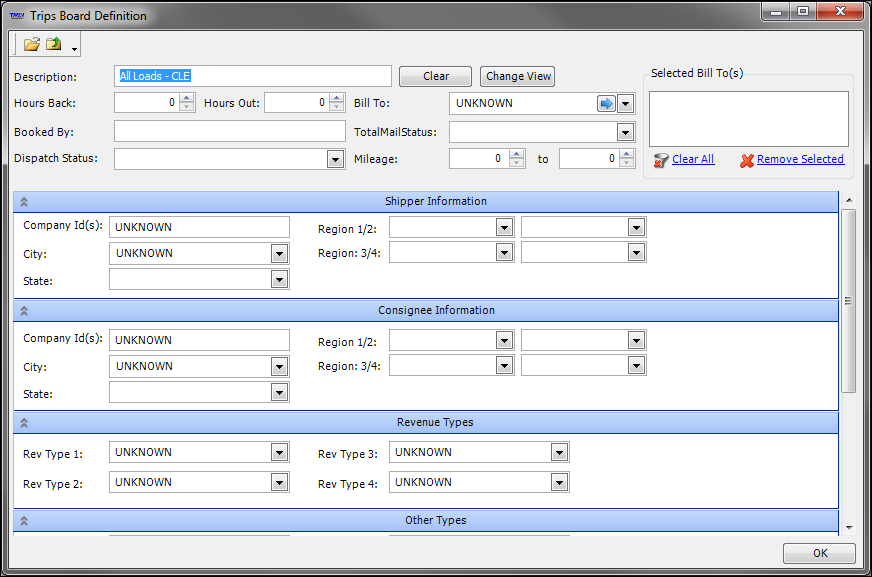Image resolution: width=872 pixels, height=577 pixels.
Task: Collapse the Shipper Information section
Action: 24,202
